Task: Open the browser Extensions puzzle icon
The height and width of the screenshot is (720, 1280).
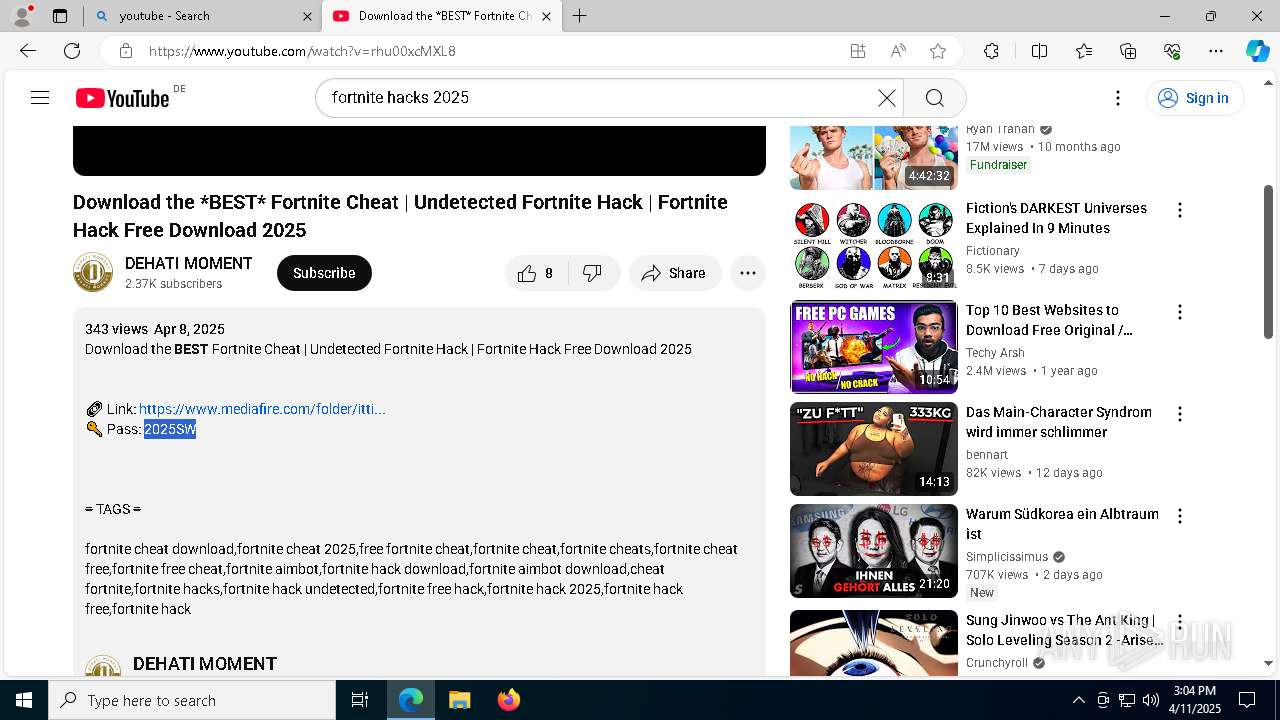Action: 991,51
